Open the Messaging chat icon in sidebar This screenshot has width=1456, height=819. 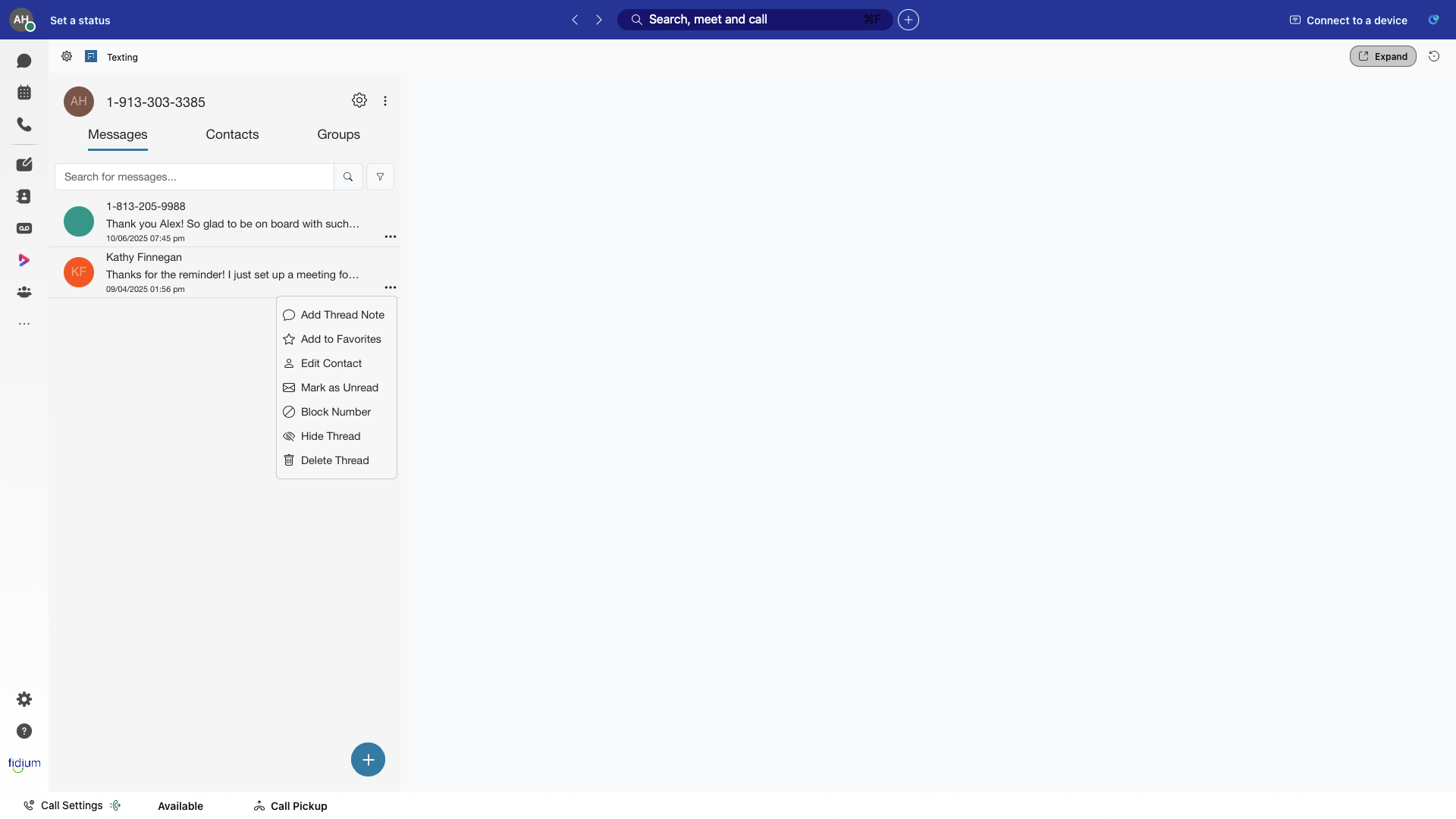click(24, 61)
